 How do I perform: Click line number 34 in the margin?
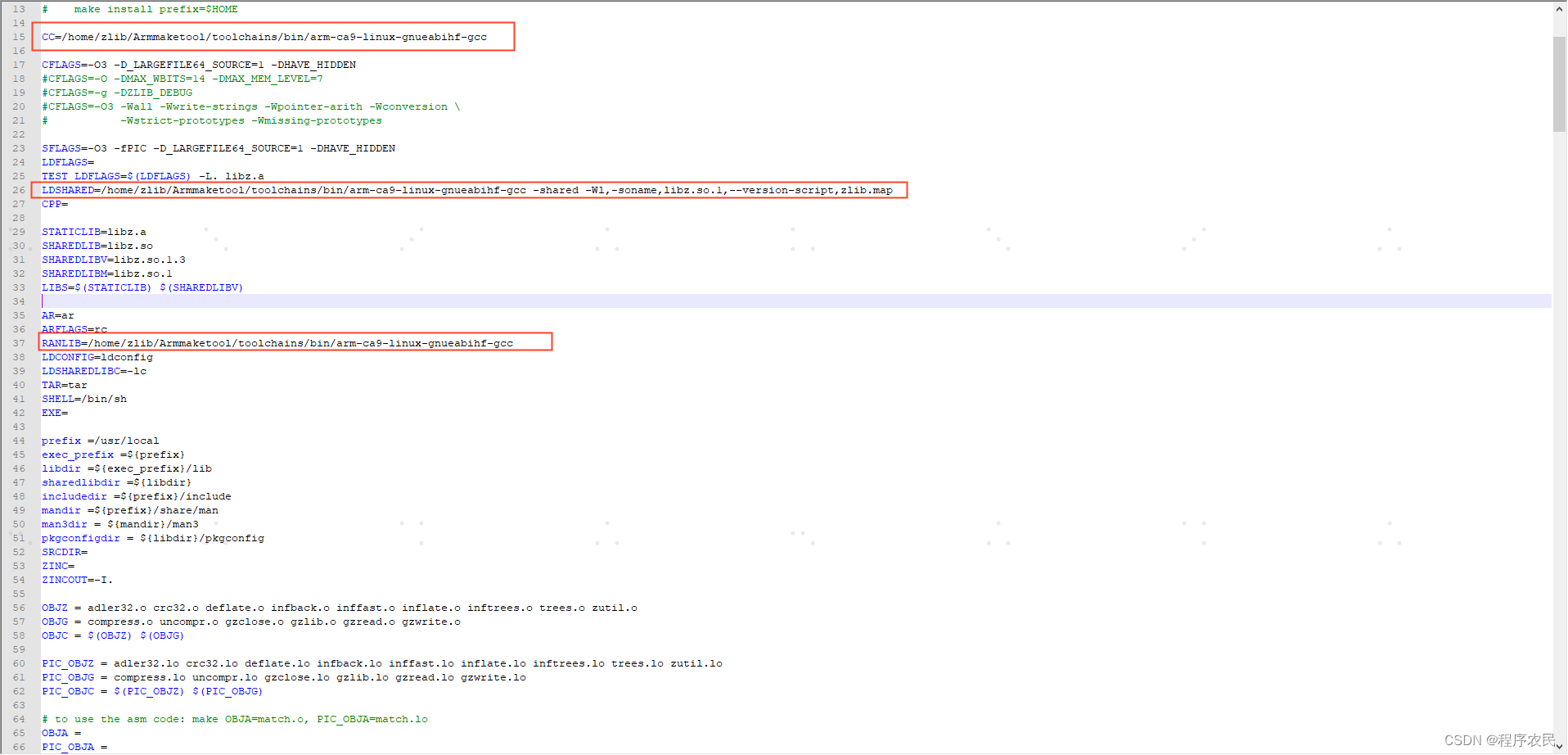pyautogui.click(x=19, y=301)
